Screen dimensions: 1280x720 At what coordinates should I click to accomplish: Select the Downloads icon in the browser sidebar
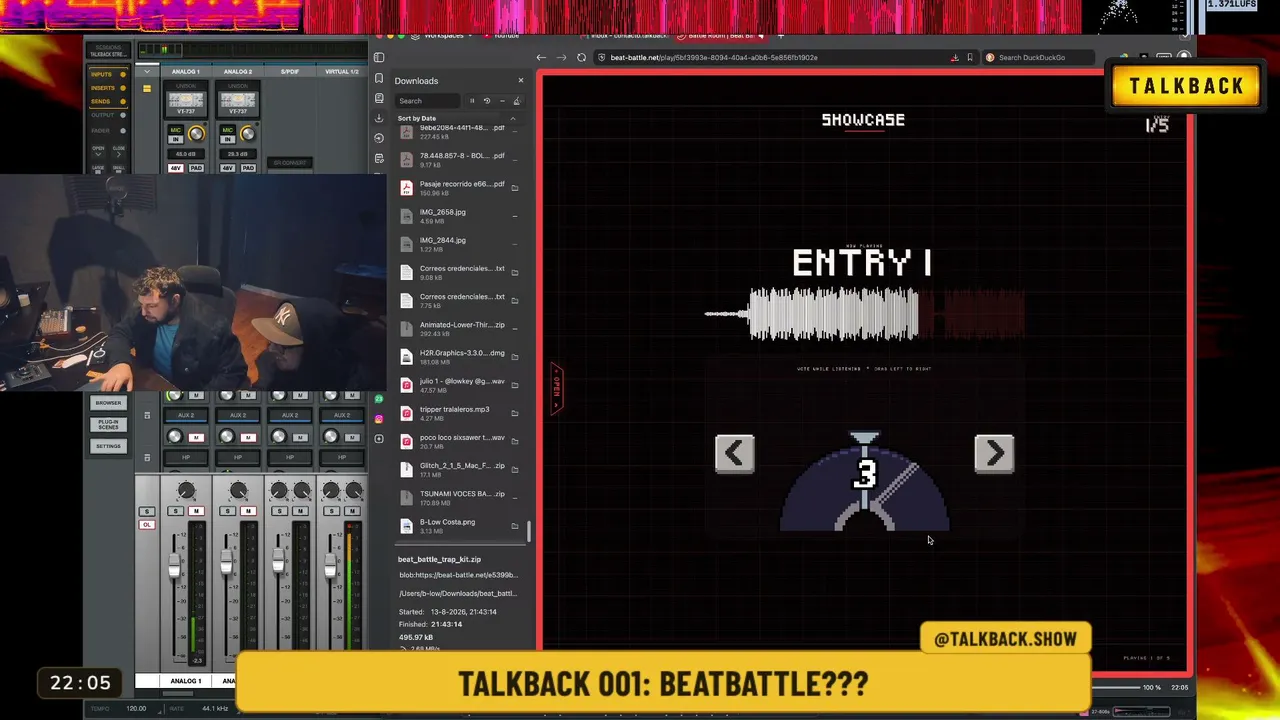[x=379, y=118]
